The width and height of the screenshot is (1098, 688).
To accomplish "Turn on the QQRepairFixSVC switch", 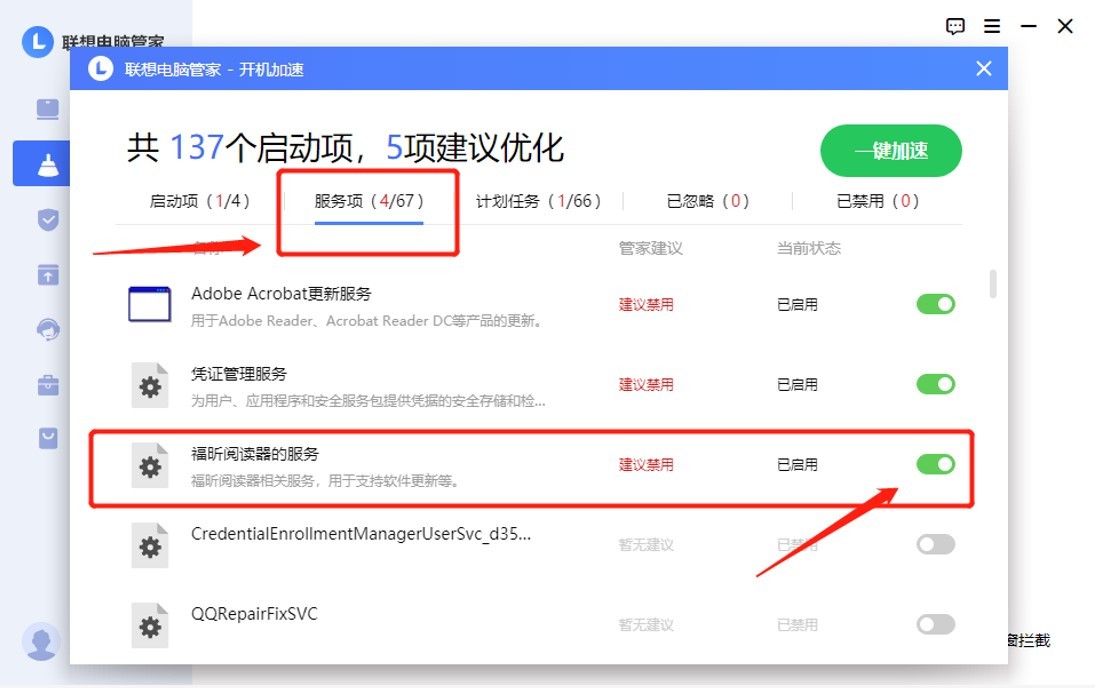I will tap(936, 624).
